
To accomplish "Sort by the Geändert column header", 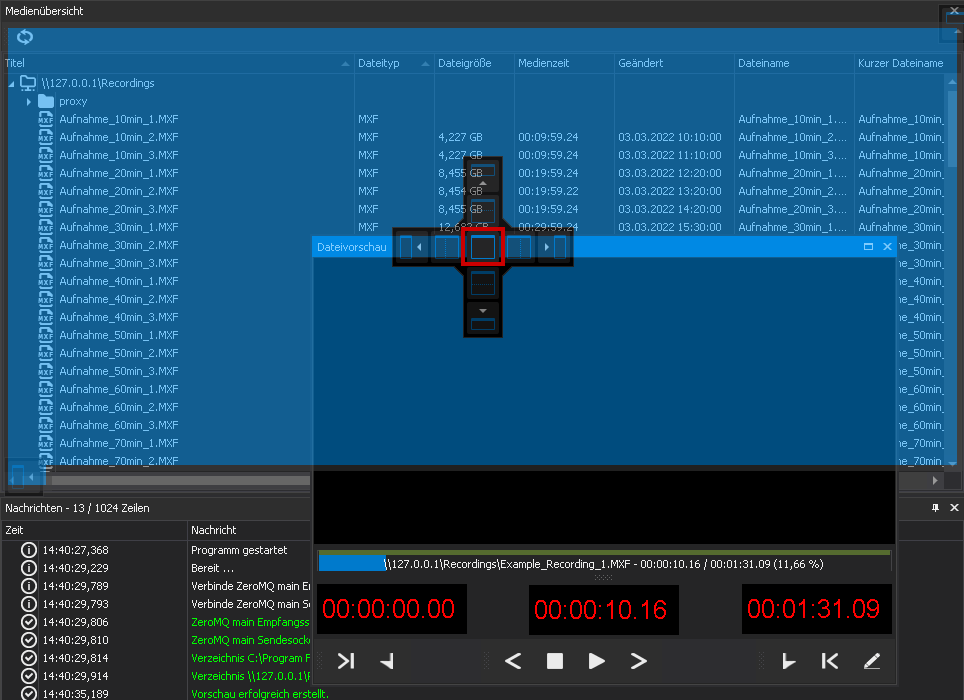I will [x=674, y=63].
